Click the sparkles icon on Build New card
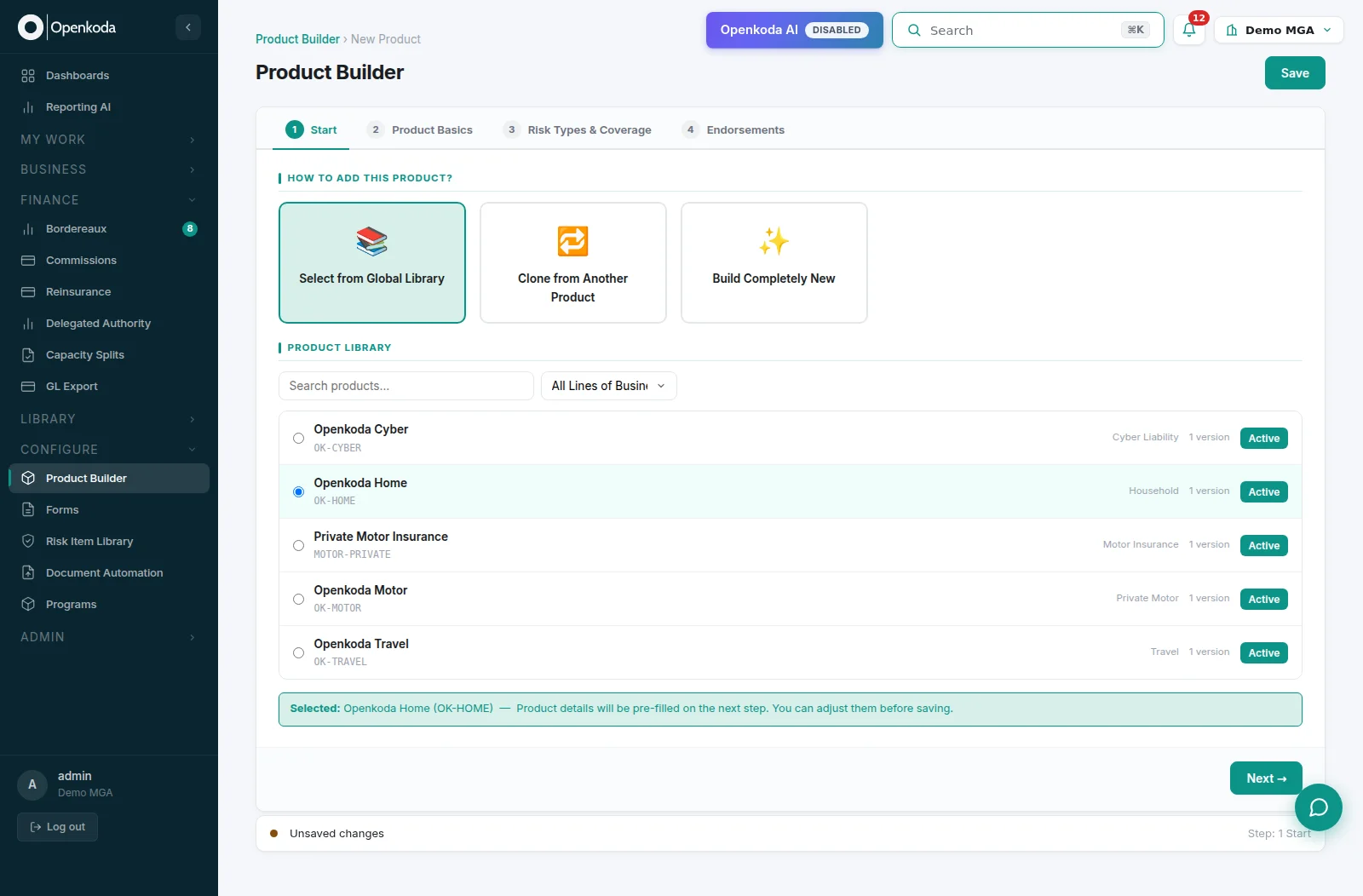This screenshot has width=1363, height=896. point(774,242)
